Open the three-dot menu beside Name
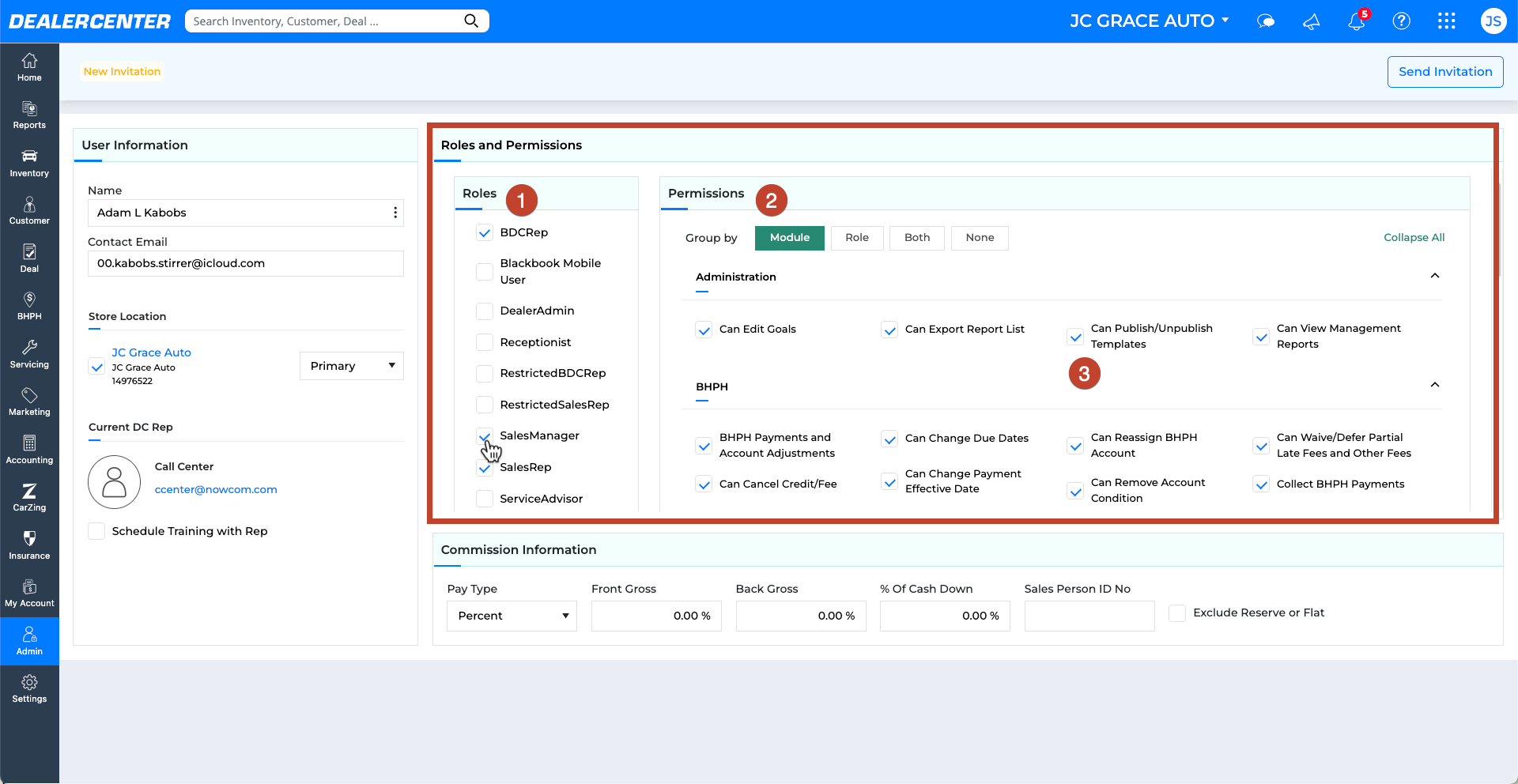Viewport: 1518px width, 784px height. coord(395,213)
